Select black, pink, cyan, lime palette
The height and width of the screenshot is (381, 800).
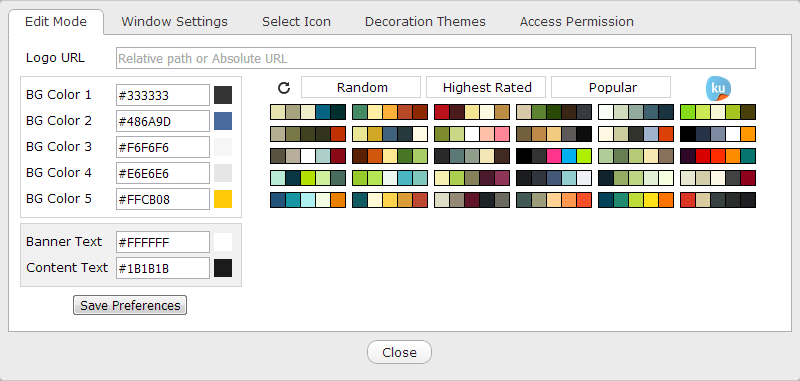[554, 156]
